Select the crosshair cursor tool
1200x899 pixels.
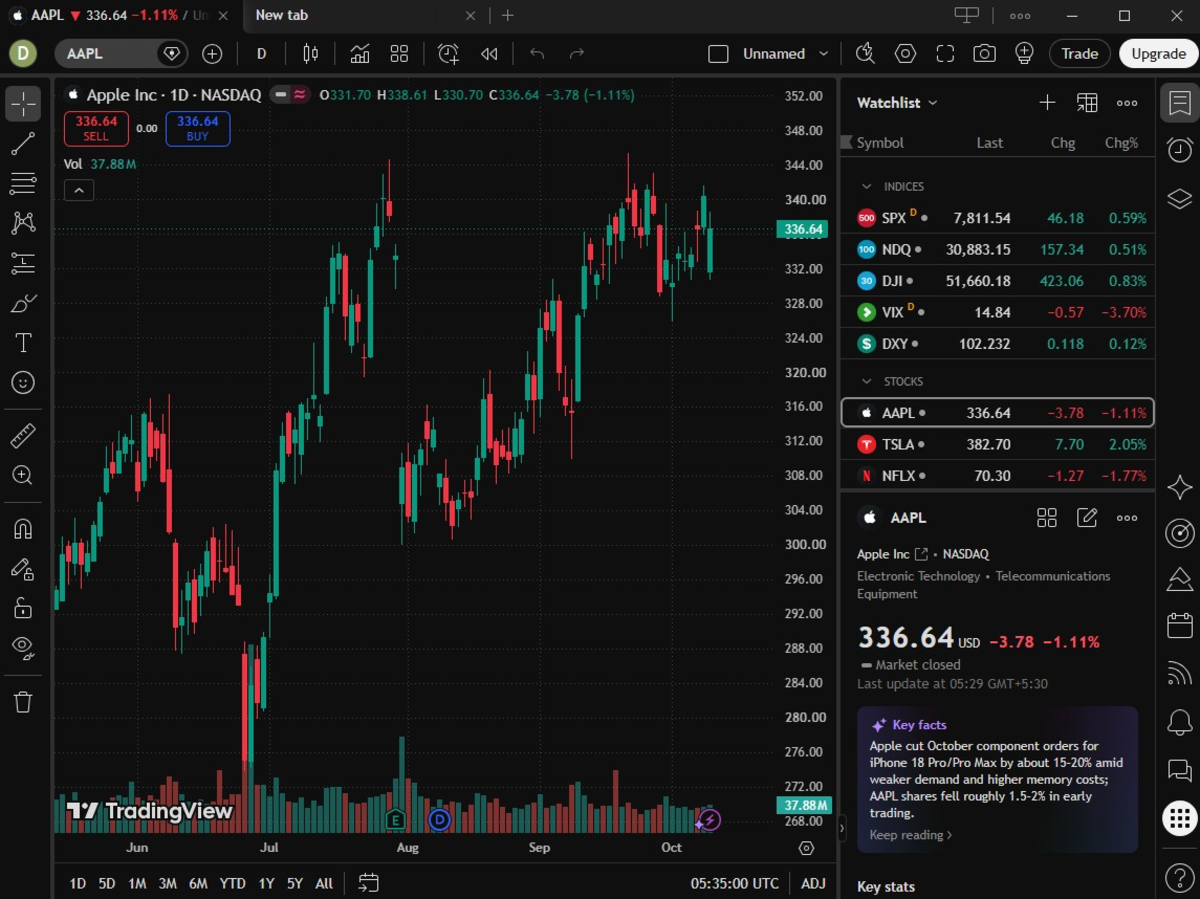point(23,103)
